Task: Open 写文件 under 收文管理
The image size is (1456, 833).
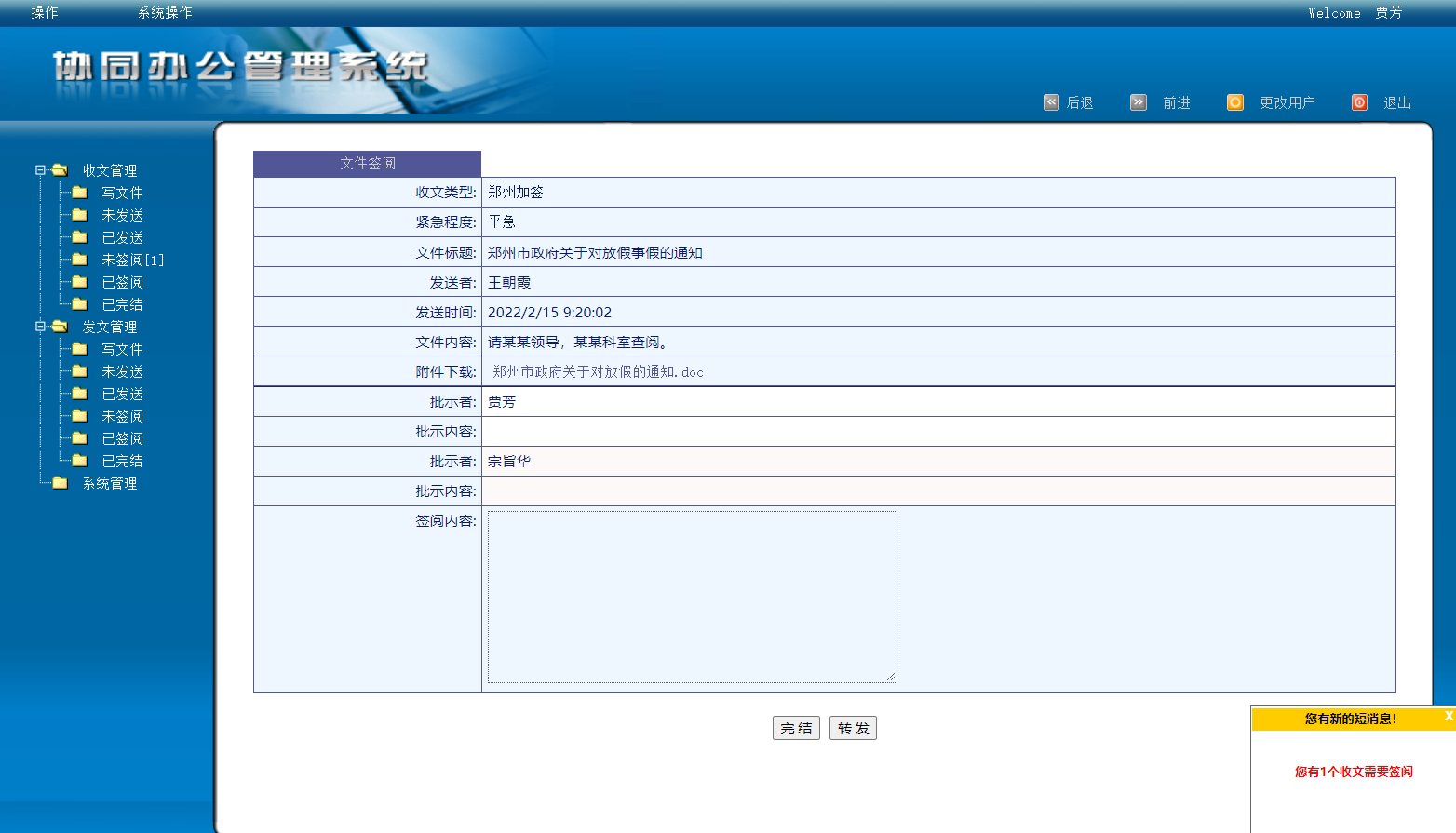Action: point(122,193)
